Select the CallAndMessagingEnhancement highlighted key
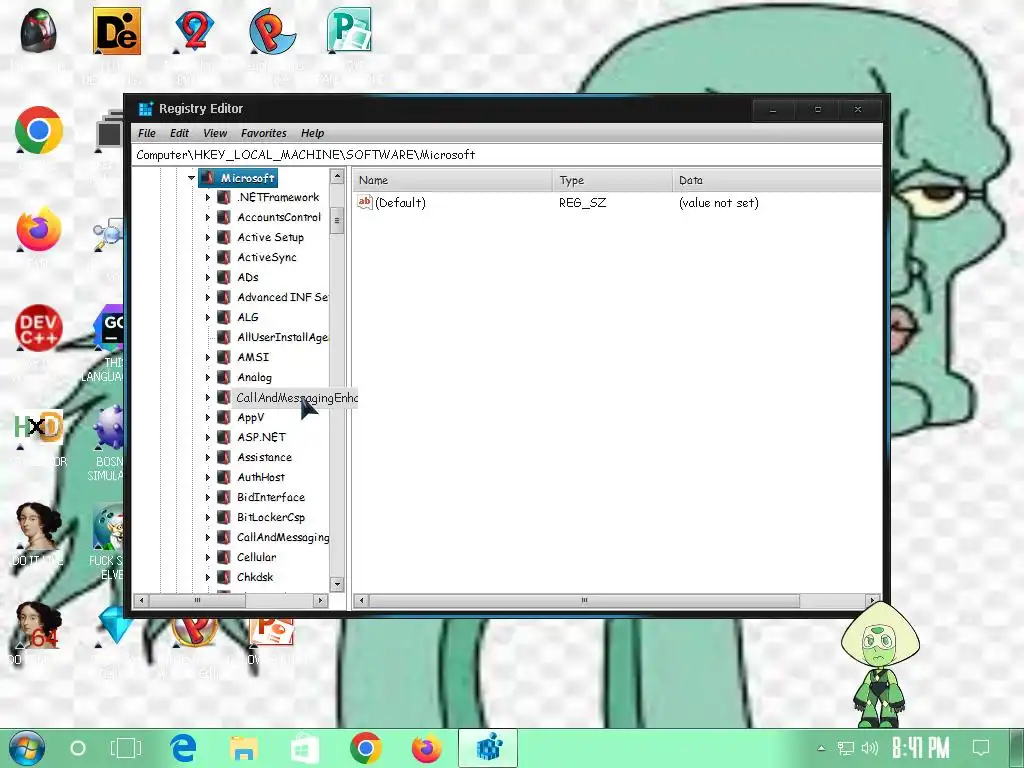This screenshot has height=768, width=1024. click(296, 398)
